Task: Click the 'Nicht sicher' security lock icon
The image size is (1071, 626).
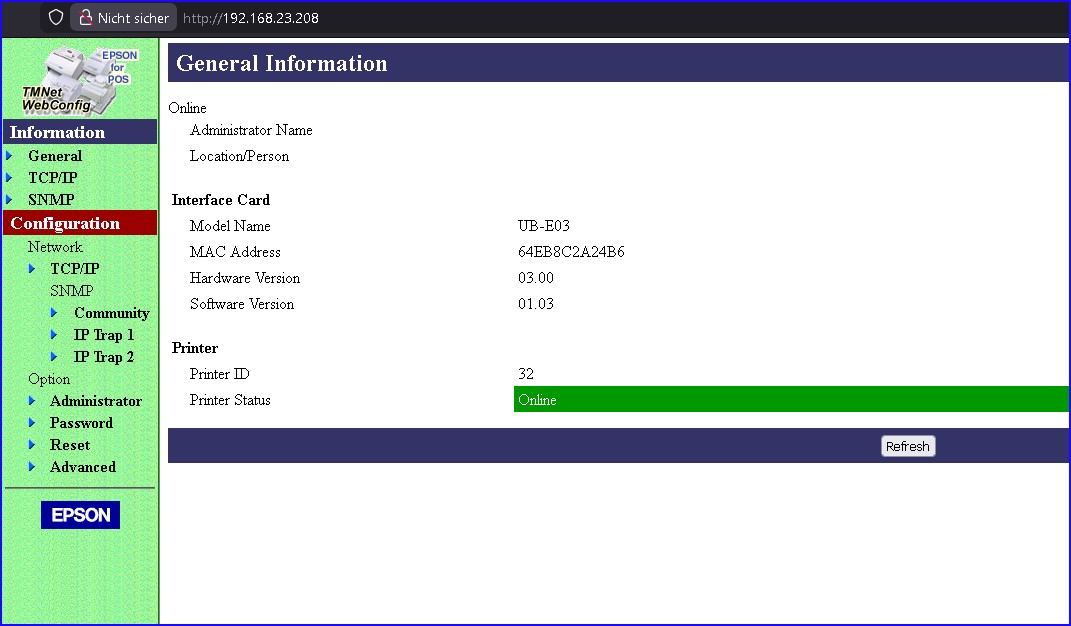Action: pyautogui.click(x=86, y=18)
